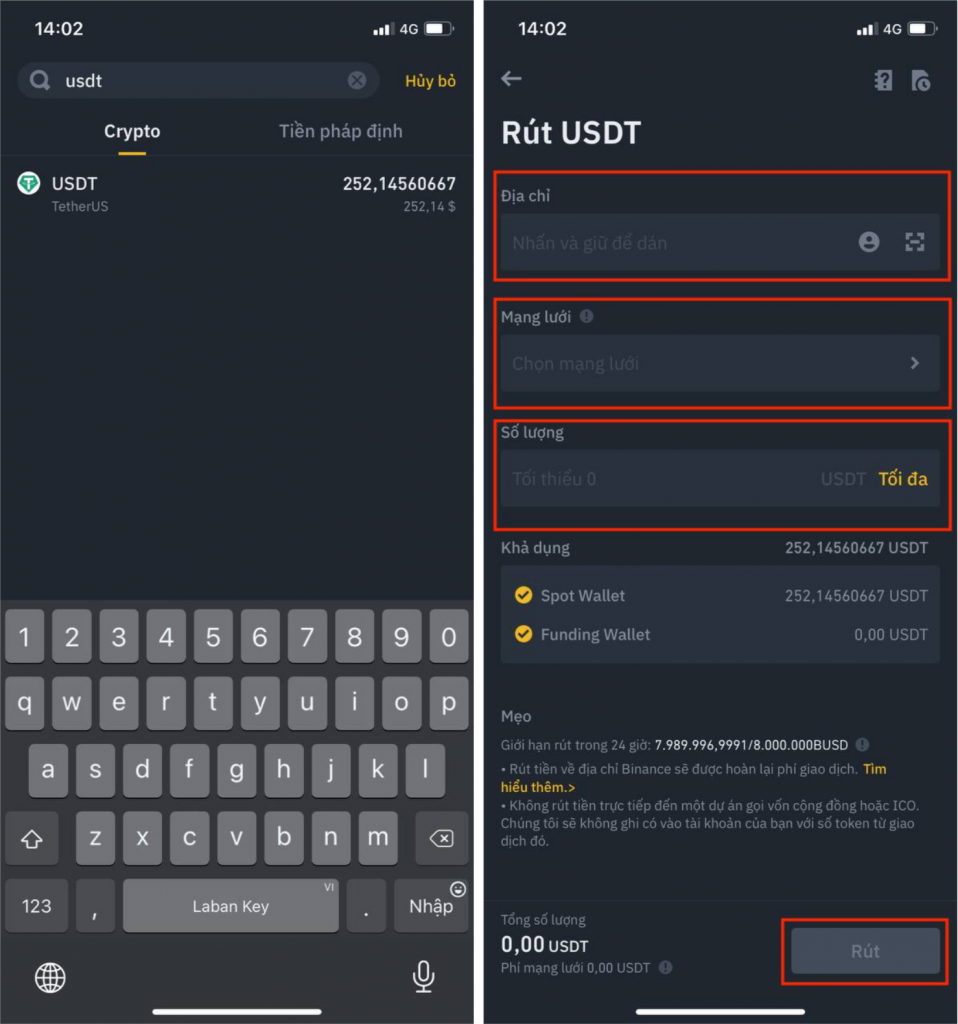Image resolution: width=958 pixels, height=1024 pixels.
Task: Select the Crypto tab
Action: (132, 131)
